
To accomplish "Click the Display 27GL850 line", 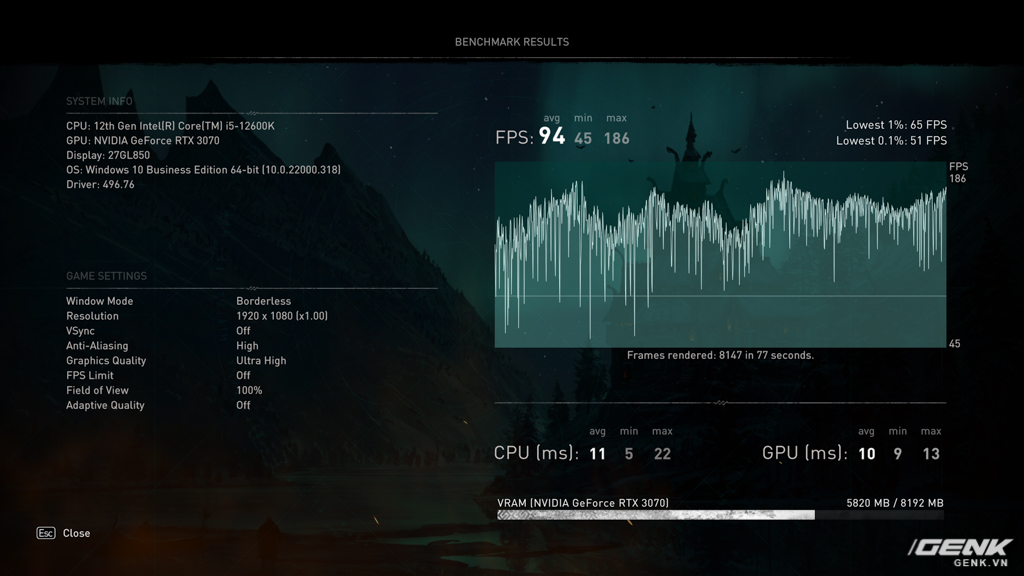I will 108,155.
